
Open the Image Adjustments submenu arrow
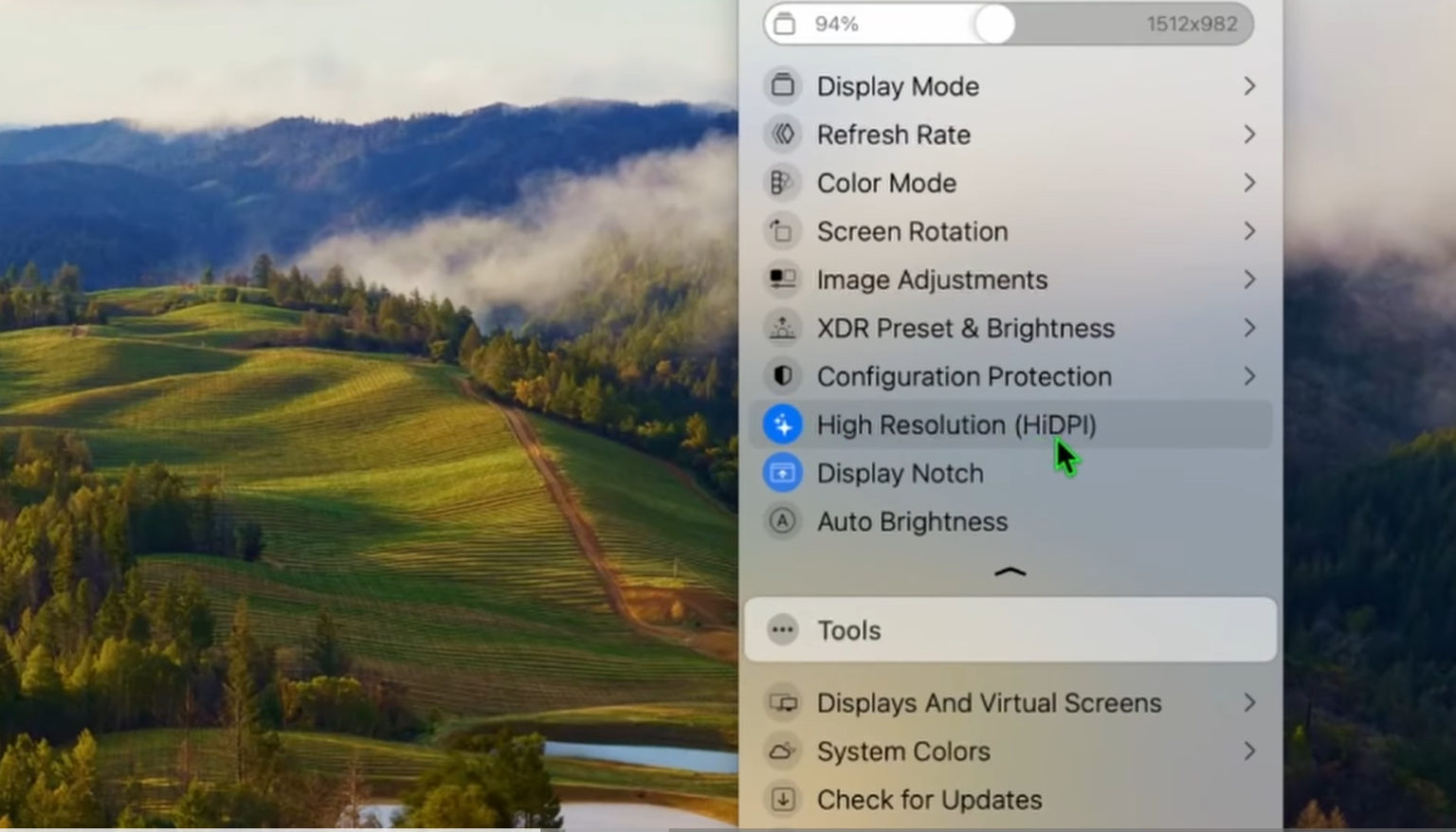(1249, 280)
